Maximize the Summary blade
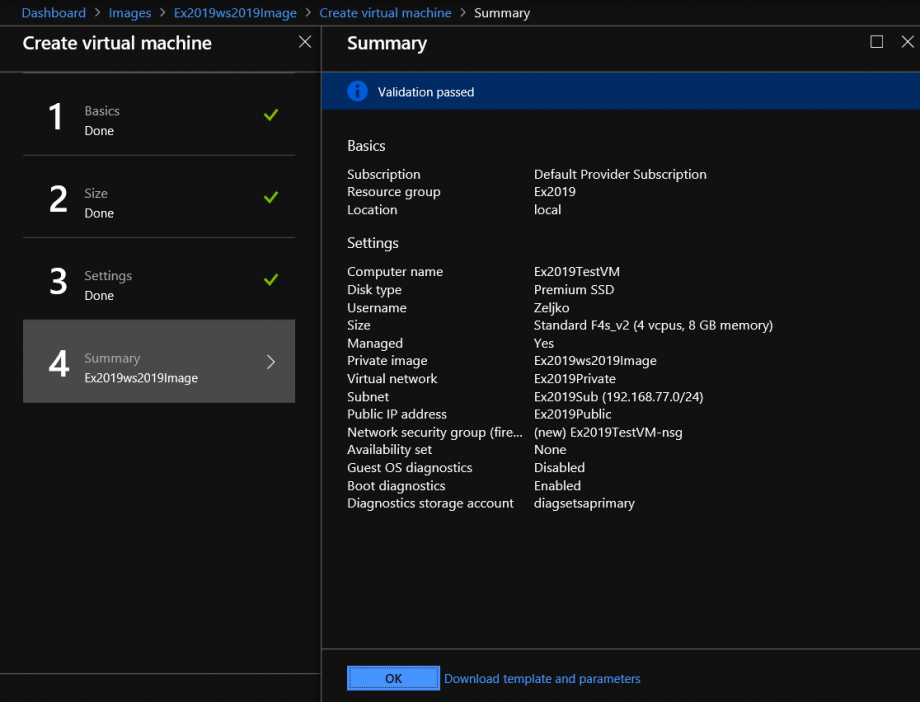This screenshot has width=920, height=702. (x=877, y=42)
